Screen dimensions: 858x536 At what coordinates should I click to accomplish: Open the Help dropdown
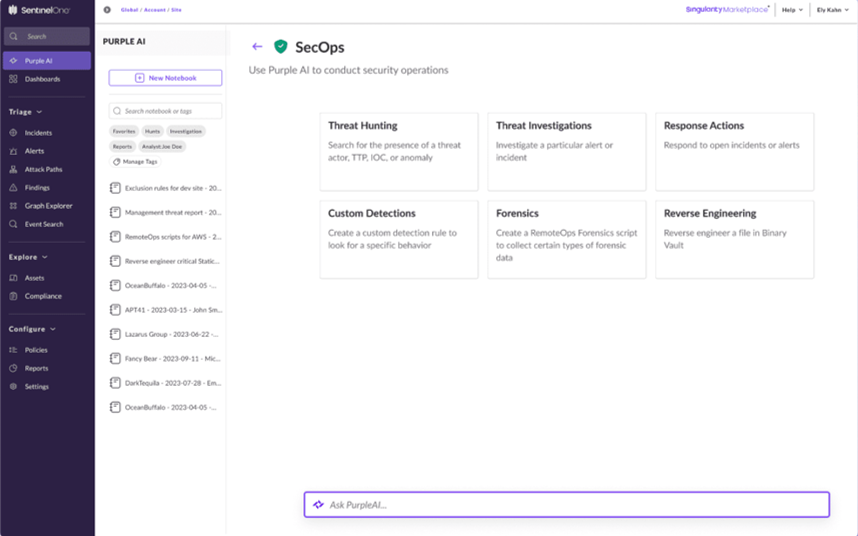(792, 10)
